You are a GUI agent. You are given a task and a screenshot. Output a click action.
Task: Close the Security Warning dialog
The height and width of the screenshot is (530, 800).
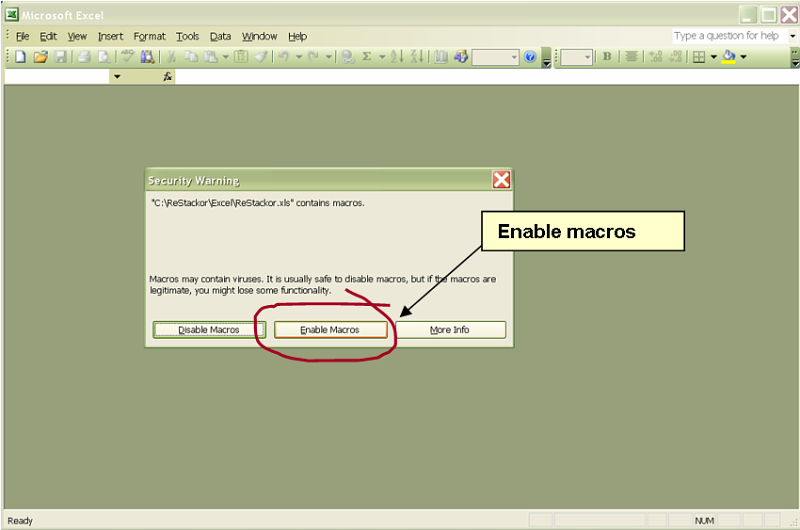501,180
